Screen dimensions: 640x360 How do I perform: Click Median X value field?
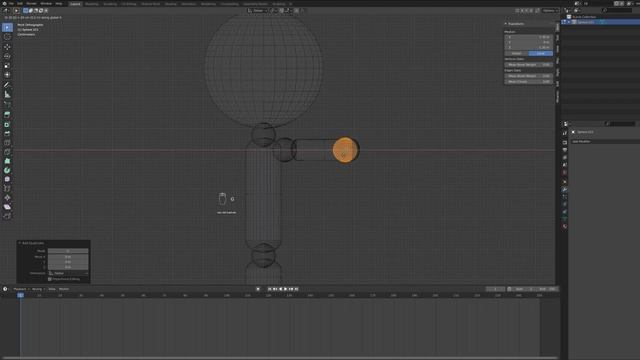[x=529, y=37]
